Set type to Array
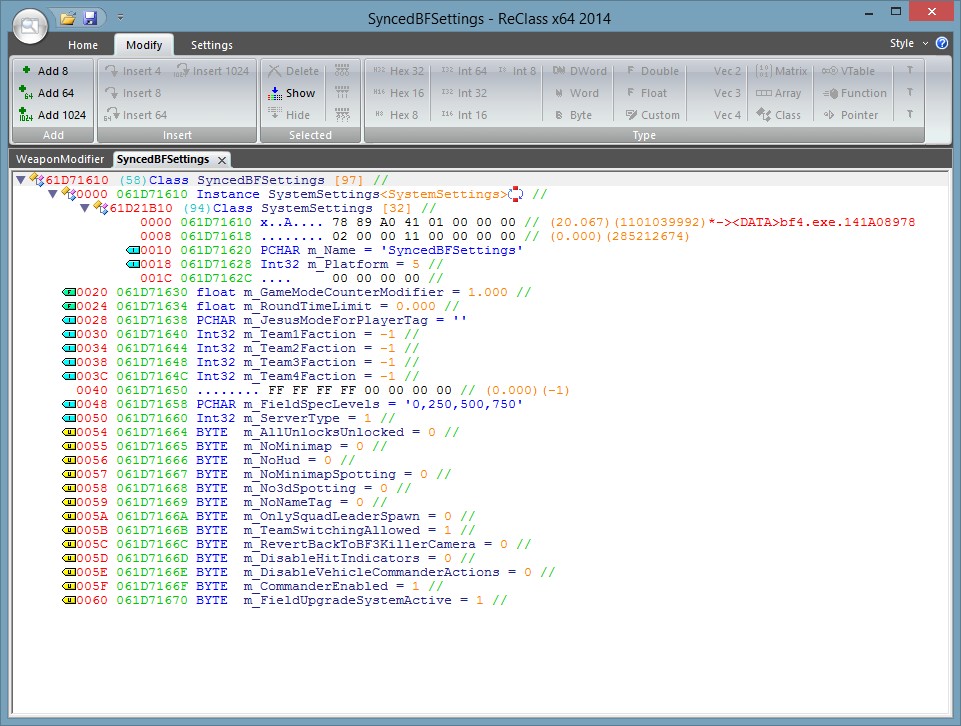This screenshot has height=726, width=961. point(778,93)
